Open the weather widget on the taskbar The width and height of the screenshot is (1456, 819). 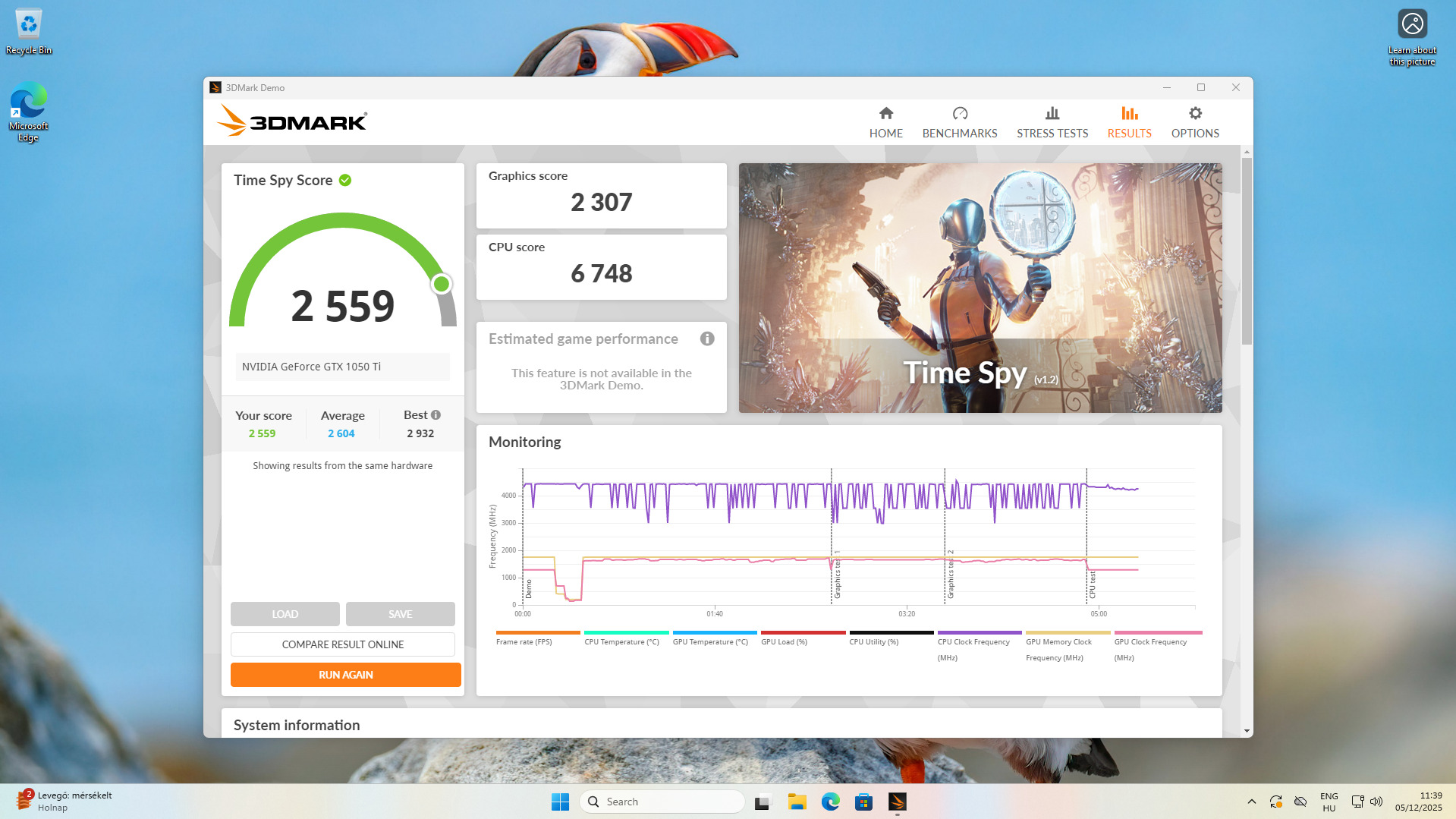[x=64, y=801]
